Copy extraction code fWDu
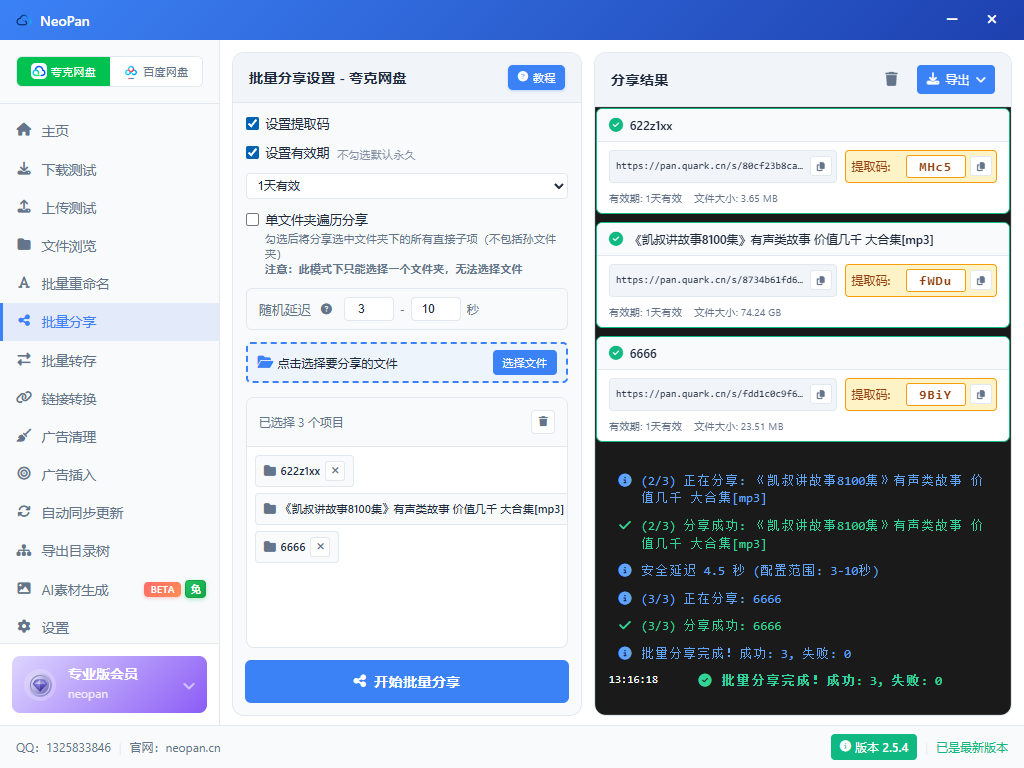This screenshot has width=1024, height=768. [980, 280]
